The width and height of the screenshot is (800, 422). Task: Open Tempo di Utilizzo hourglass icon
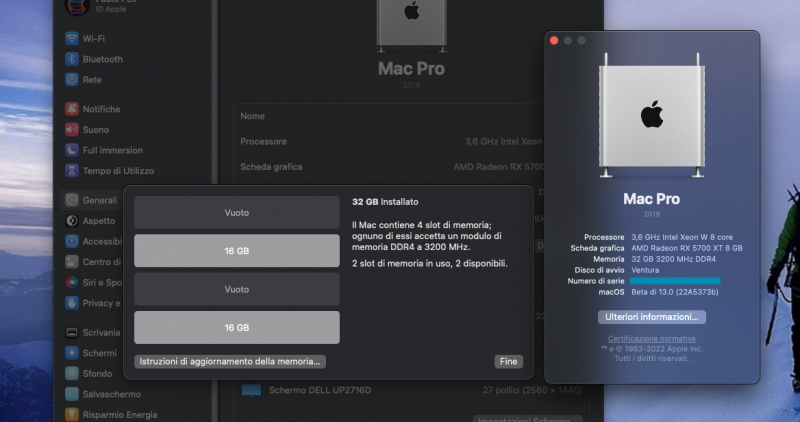(72, 170)
